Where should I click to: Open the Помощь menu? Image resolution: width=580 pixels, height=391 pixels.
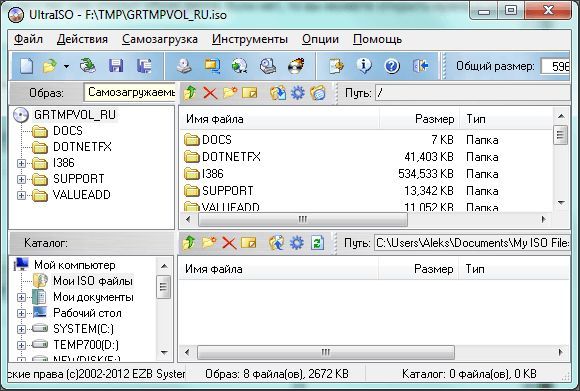(377, 39)
